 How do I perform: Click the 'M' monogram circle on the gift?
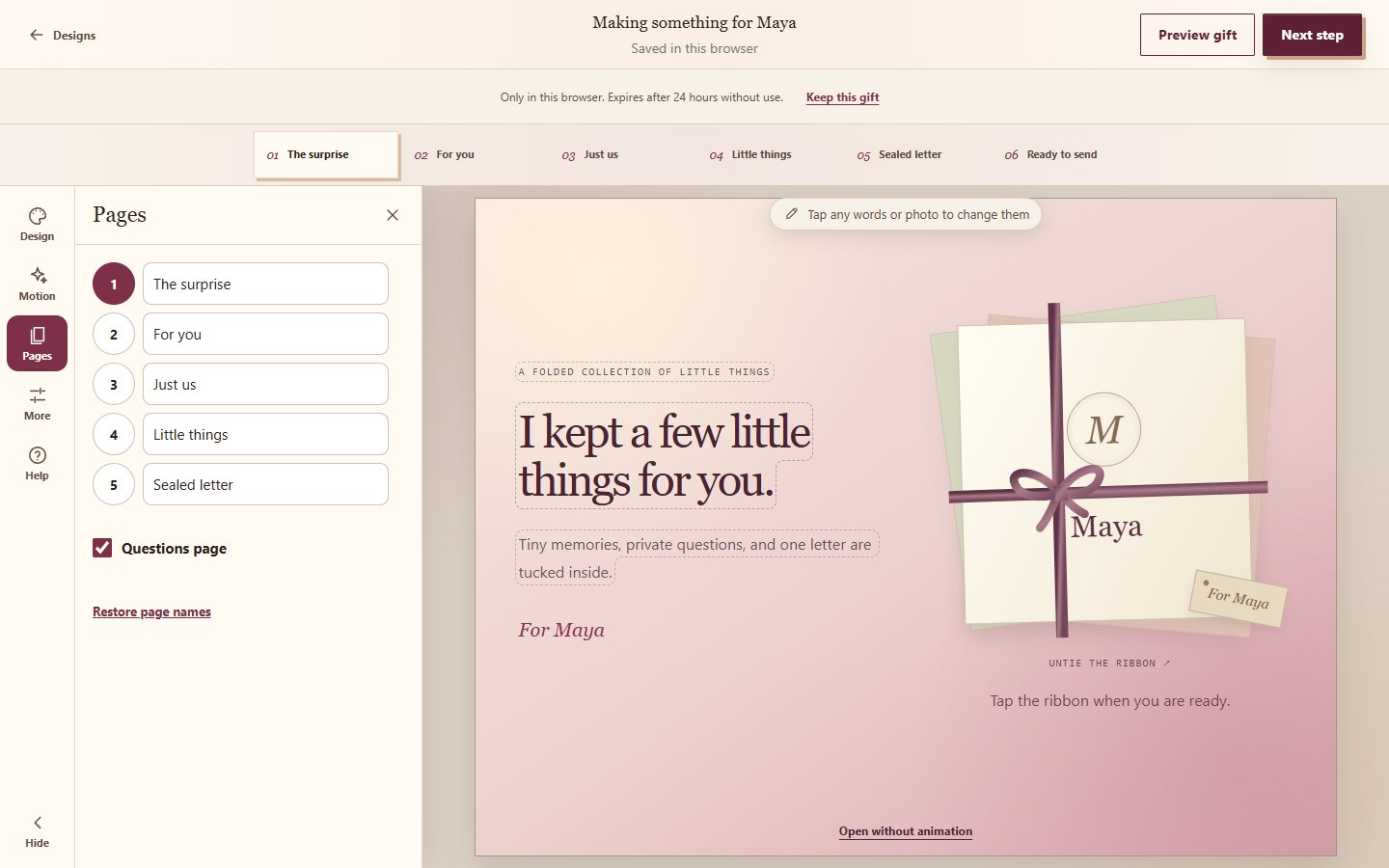coord(1104,429)
